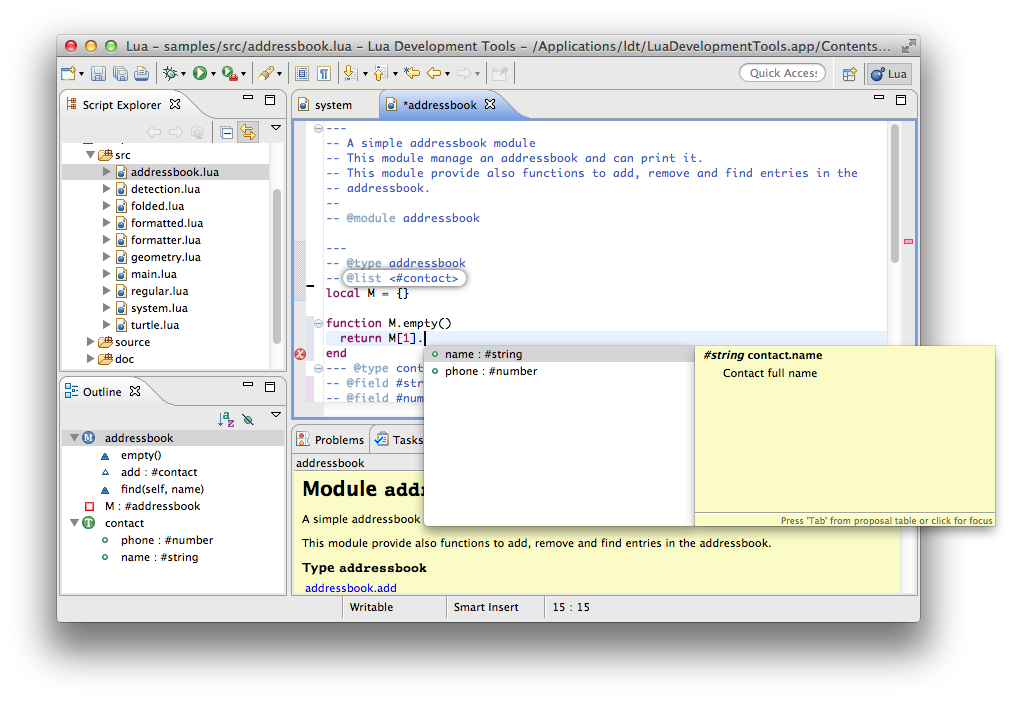Select geometry.lua file

pyautogui.click(x=165, y=257)
